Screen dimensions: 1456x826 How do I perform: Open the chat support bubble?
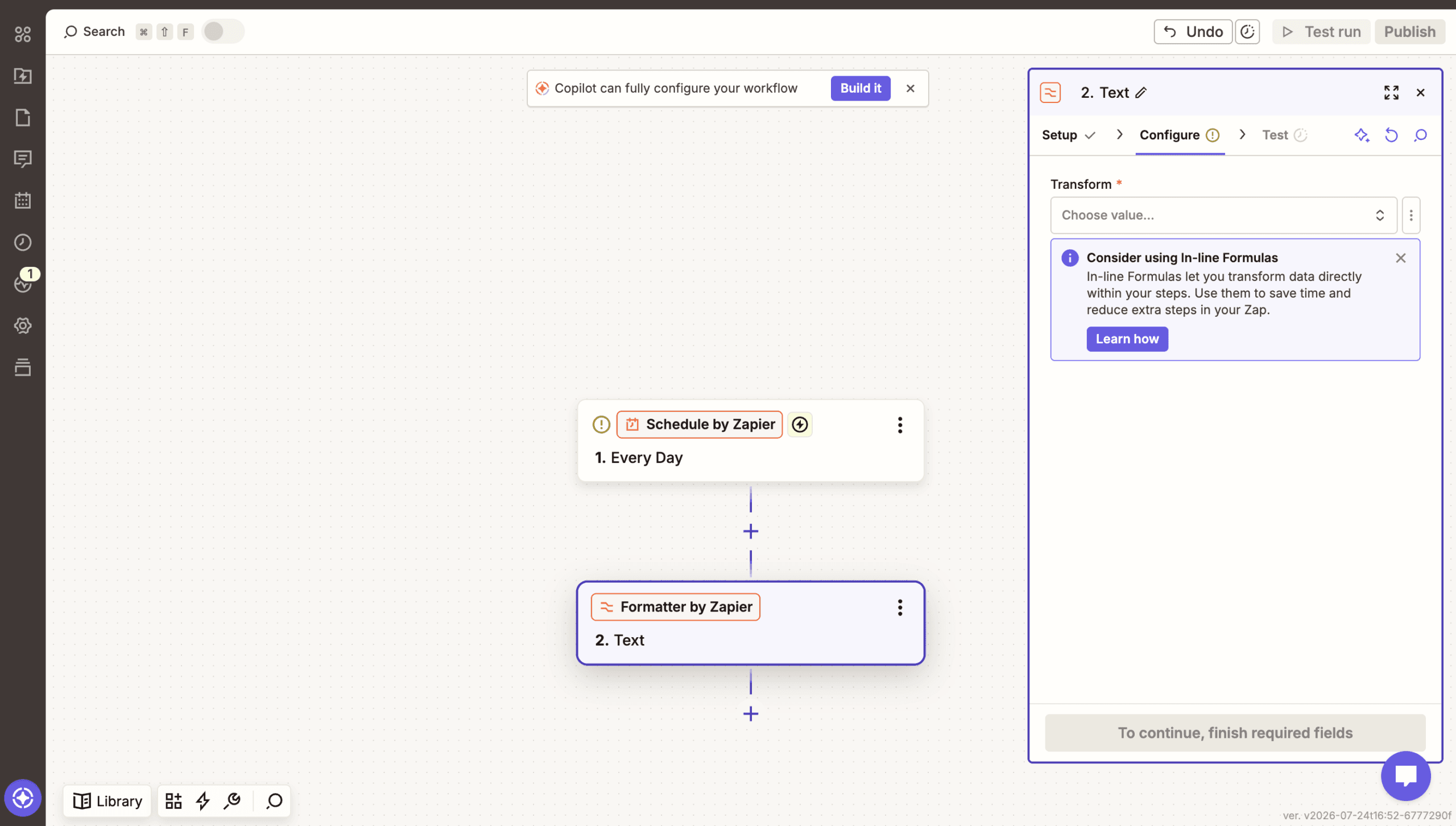click(x=1406, y=775)
